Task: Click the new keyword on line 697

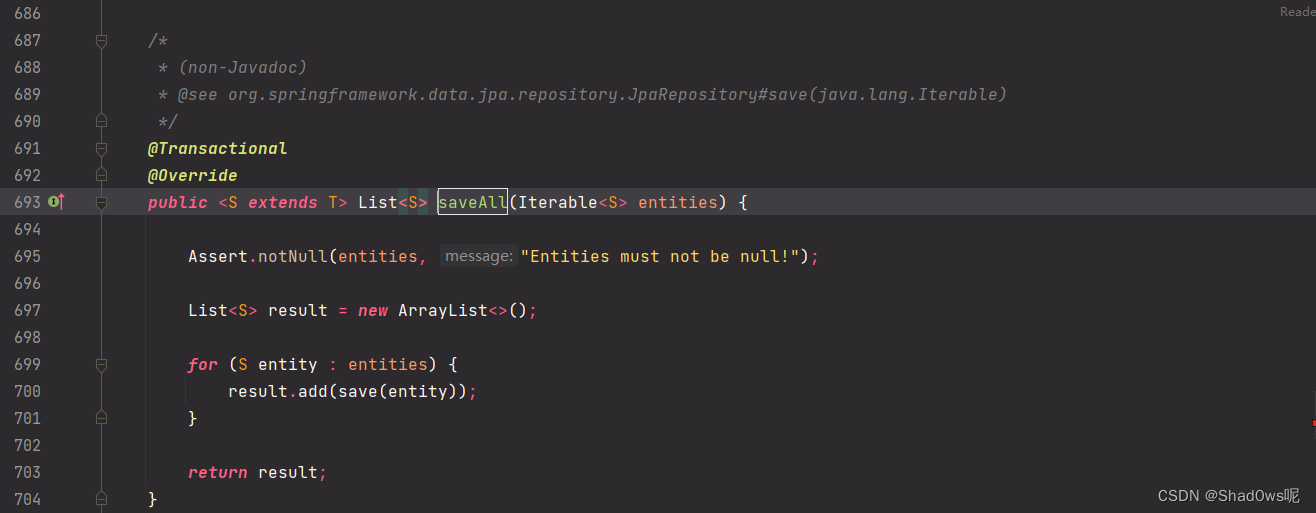Action: [x=373, y=310]
